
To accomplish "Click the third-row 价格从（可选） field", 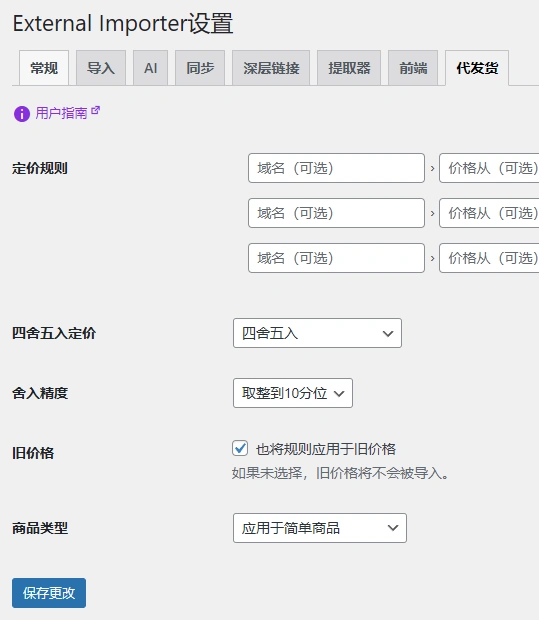I will (489, 258).
